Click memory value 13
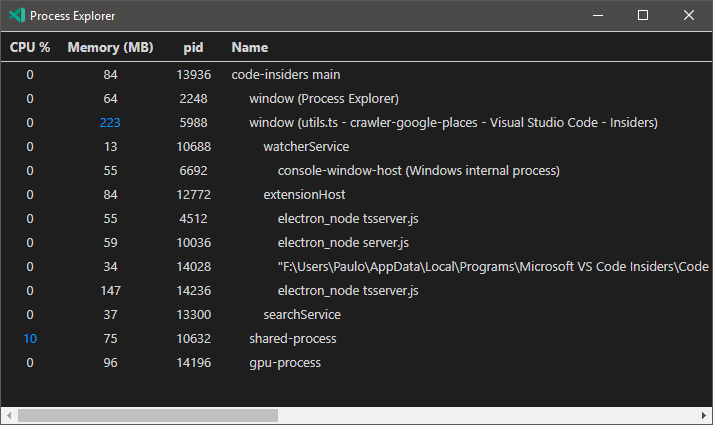The width and height of the screenshot is (713, 425). click(x=110, y=147)
